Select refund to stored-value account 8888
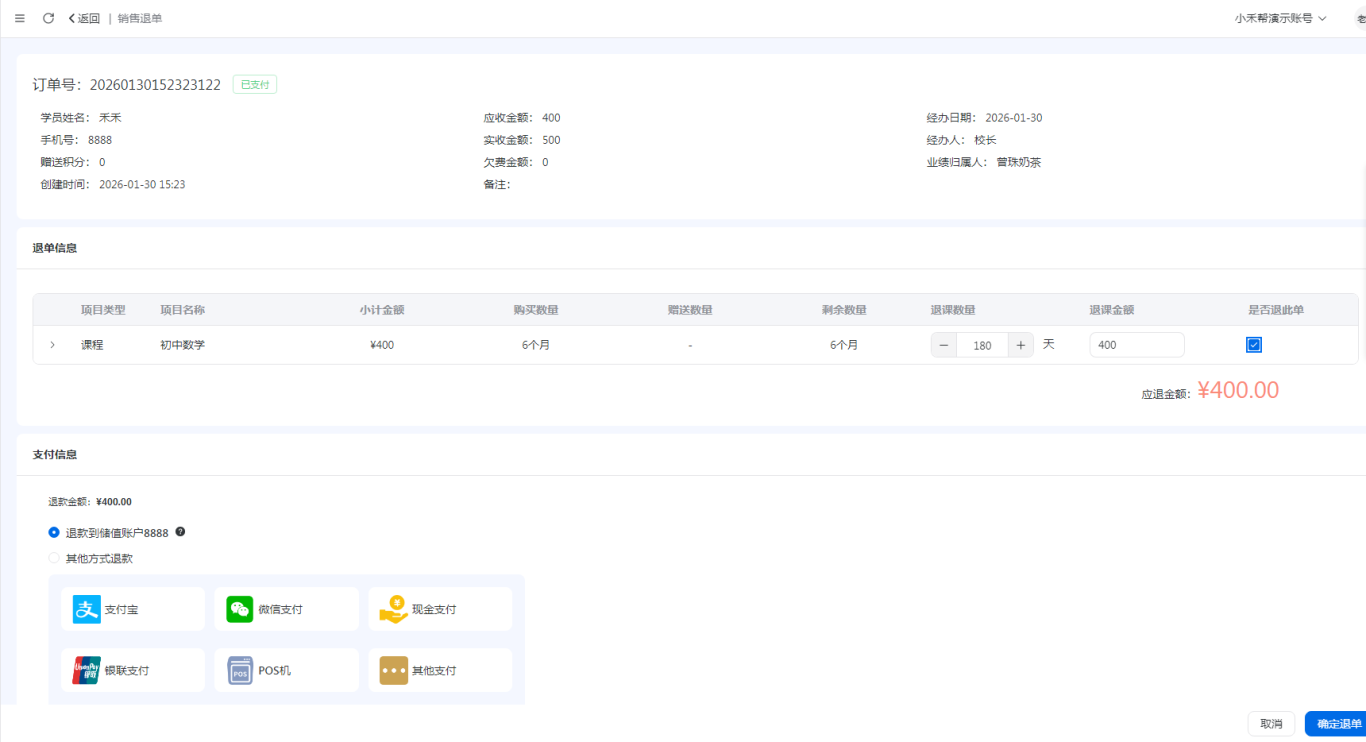Image resolution: width=1366 pixels, height=742 pixels. tap(54, 533)
